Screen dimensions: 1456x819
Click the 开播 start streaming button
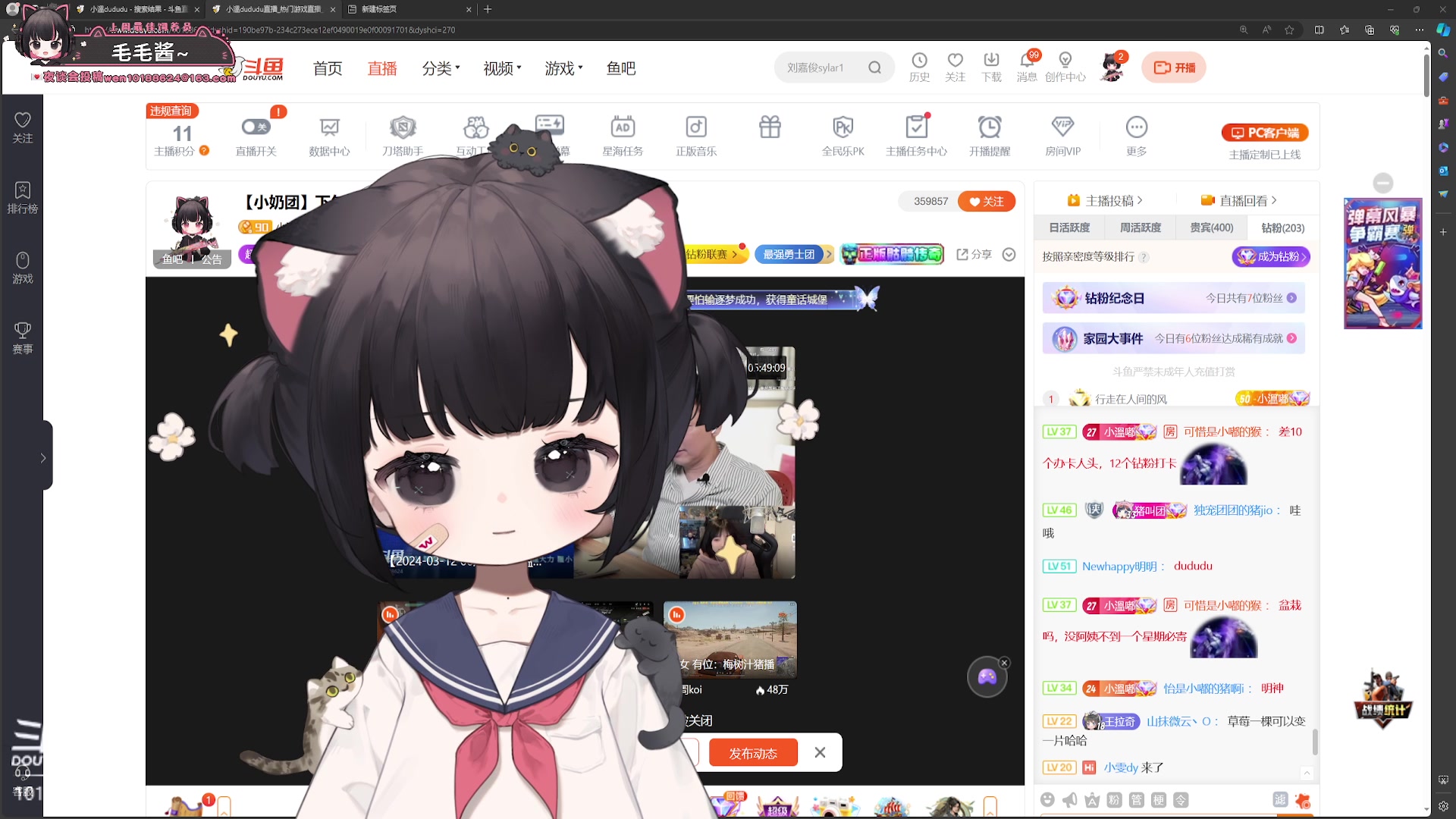click(x=1174, y=67)
